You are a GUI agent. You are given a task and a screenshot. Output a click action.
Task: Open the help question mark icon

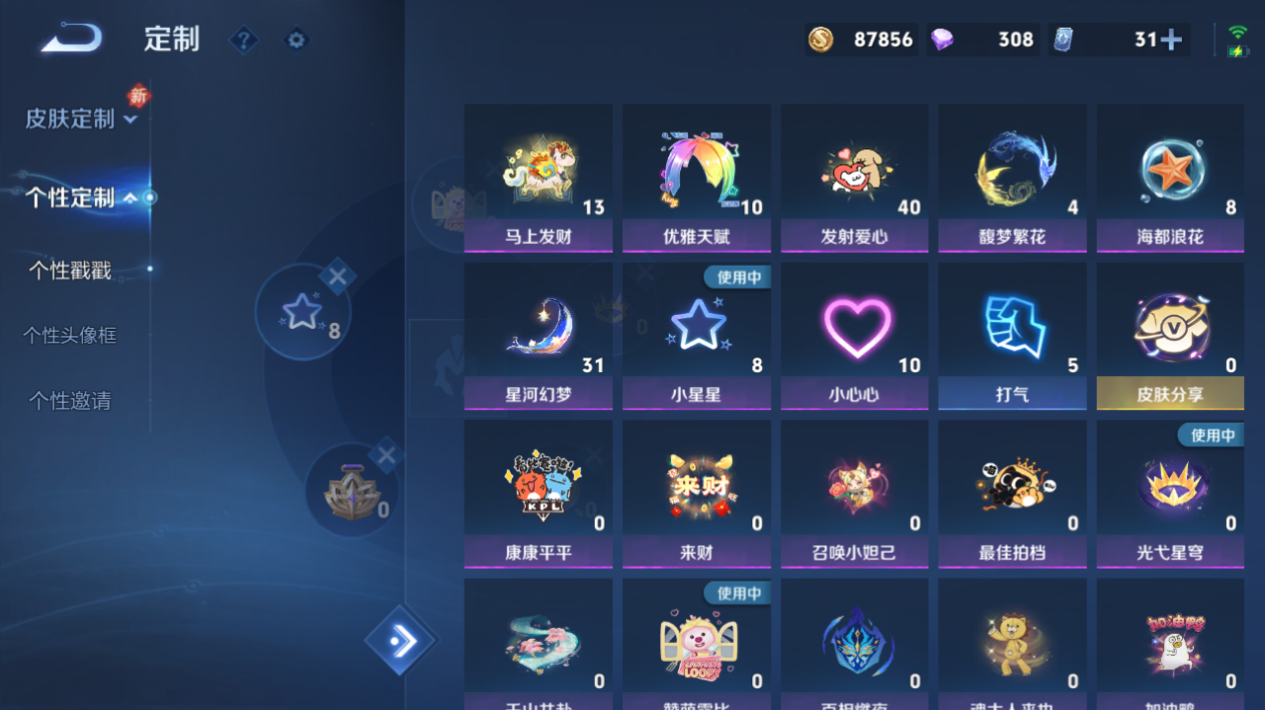tap(243, 40)
